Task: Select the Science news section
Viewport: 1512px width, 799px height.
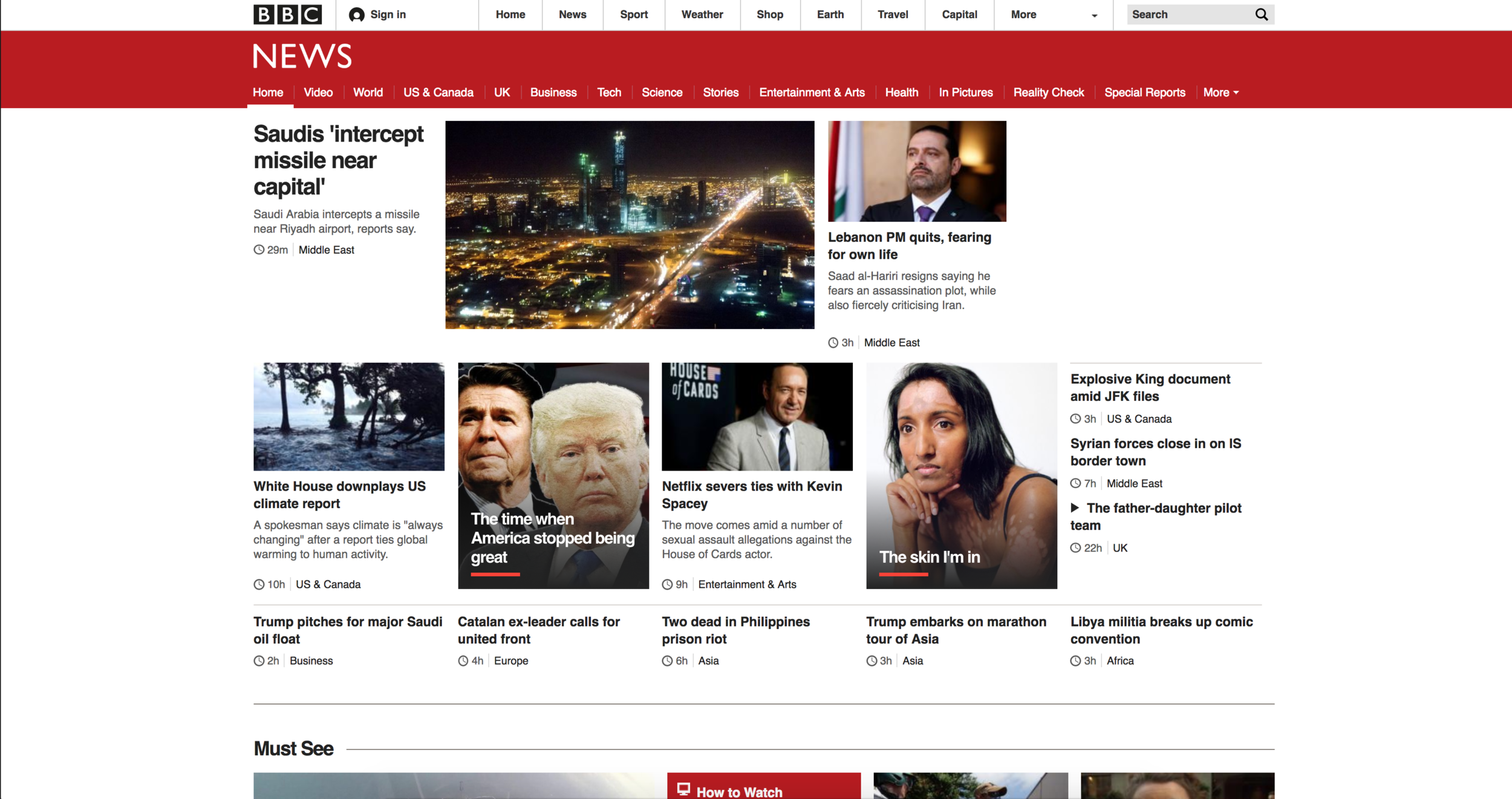Action: [x=662, y=93]
